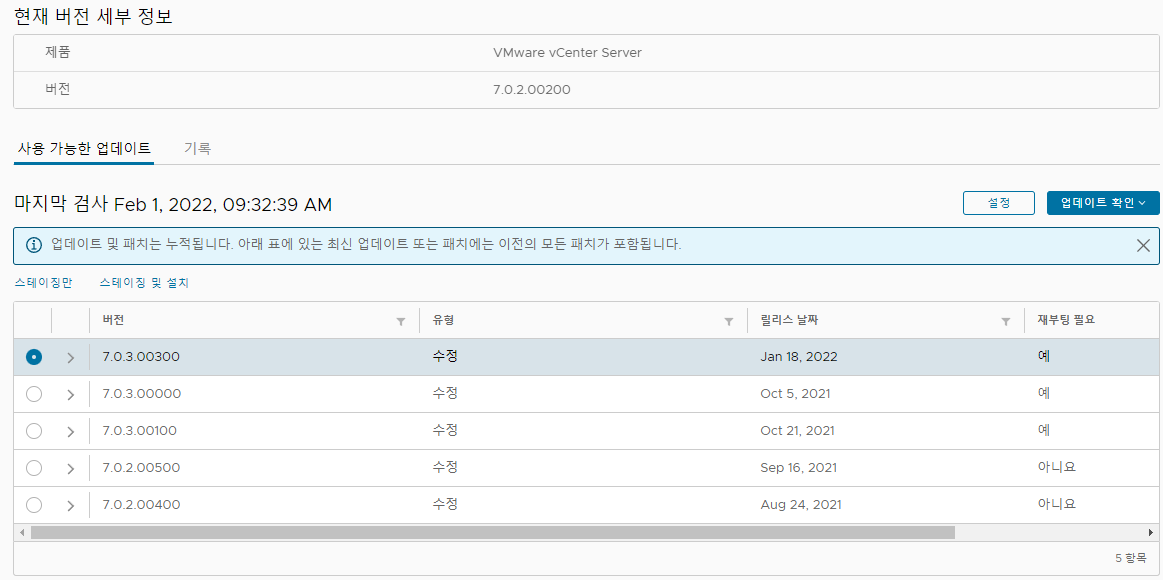Open the 업데이트 확인 dropdown button
Image resolution: width=1163 pixels, height=580 pixels.
coord(1103,203)
